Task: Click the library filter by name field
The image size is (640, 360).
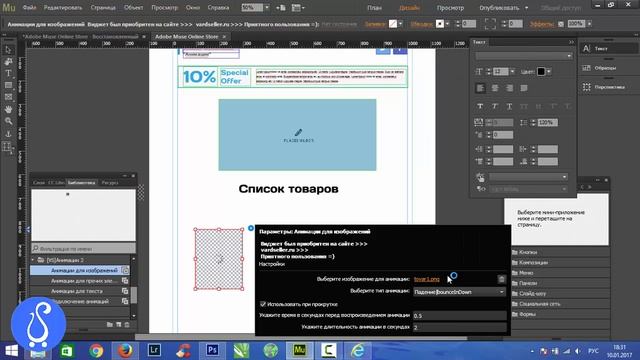Action: [84, 248]
